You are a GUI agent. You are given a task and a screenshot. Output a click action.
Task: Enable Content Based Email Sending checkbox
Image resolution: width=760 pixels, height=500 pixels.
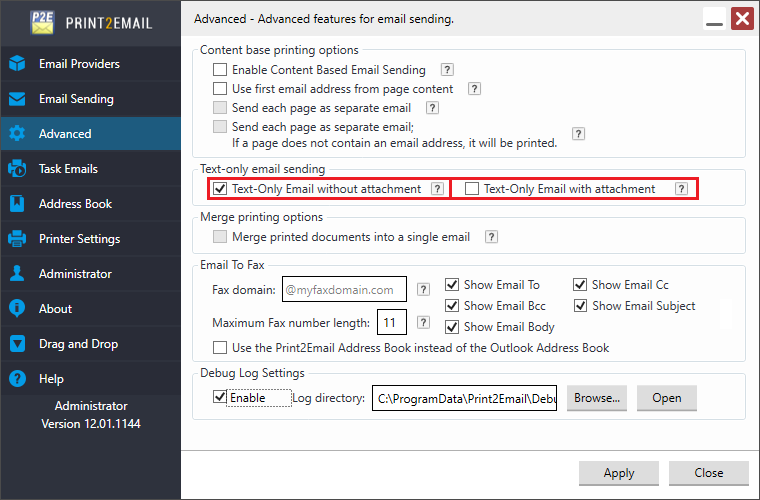[220, 70]
